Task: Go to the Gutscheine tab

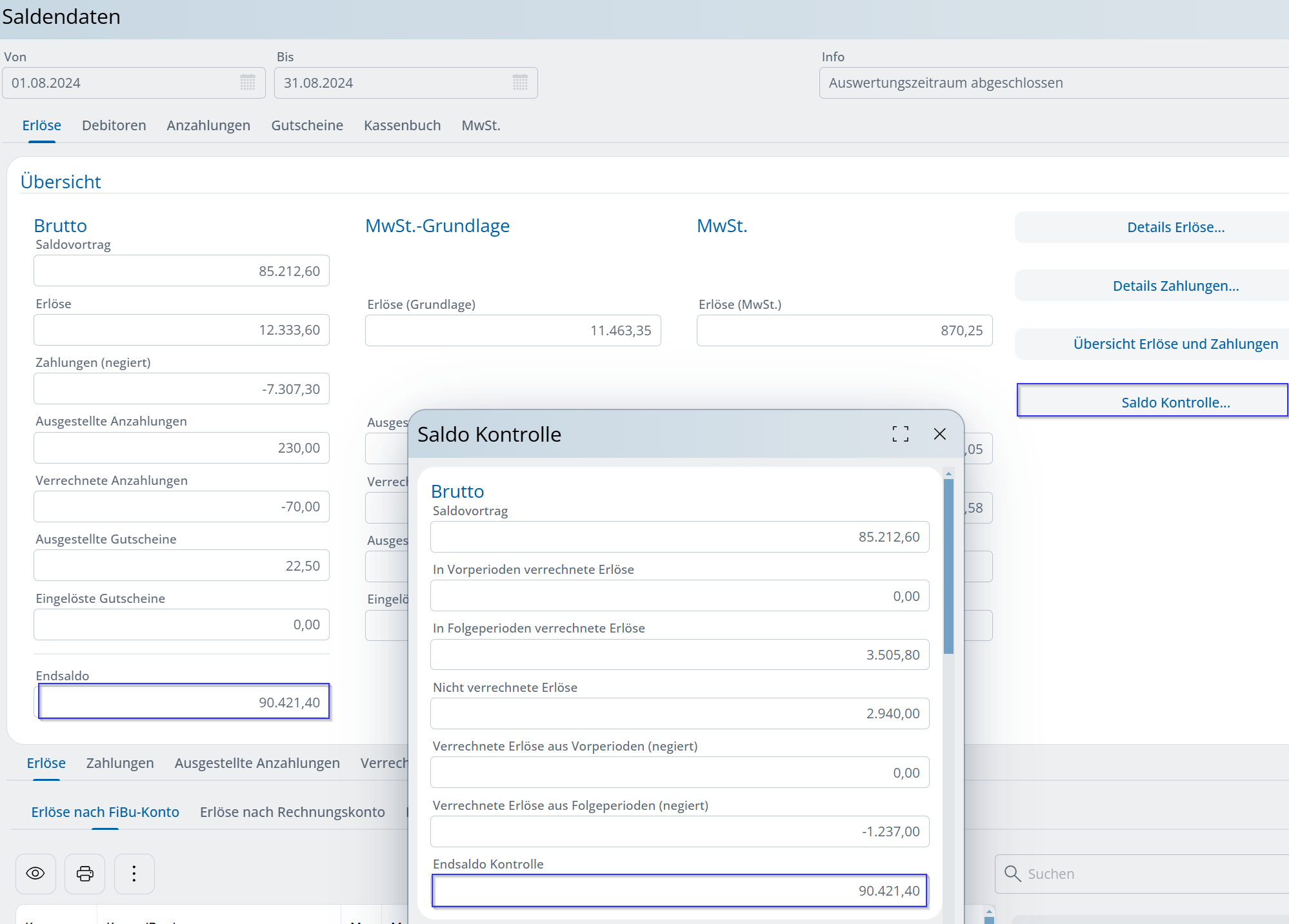Action: click(307, 125)
